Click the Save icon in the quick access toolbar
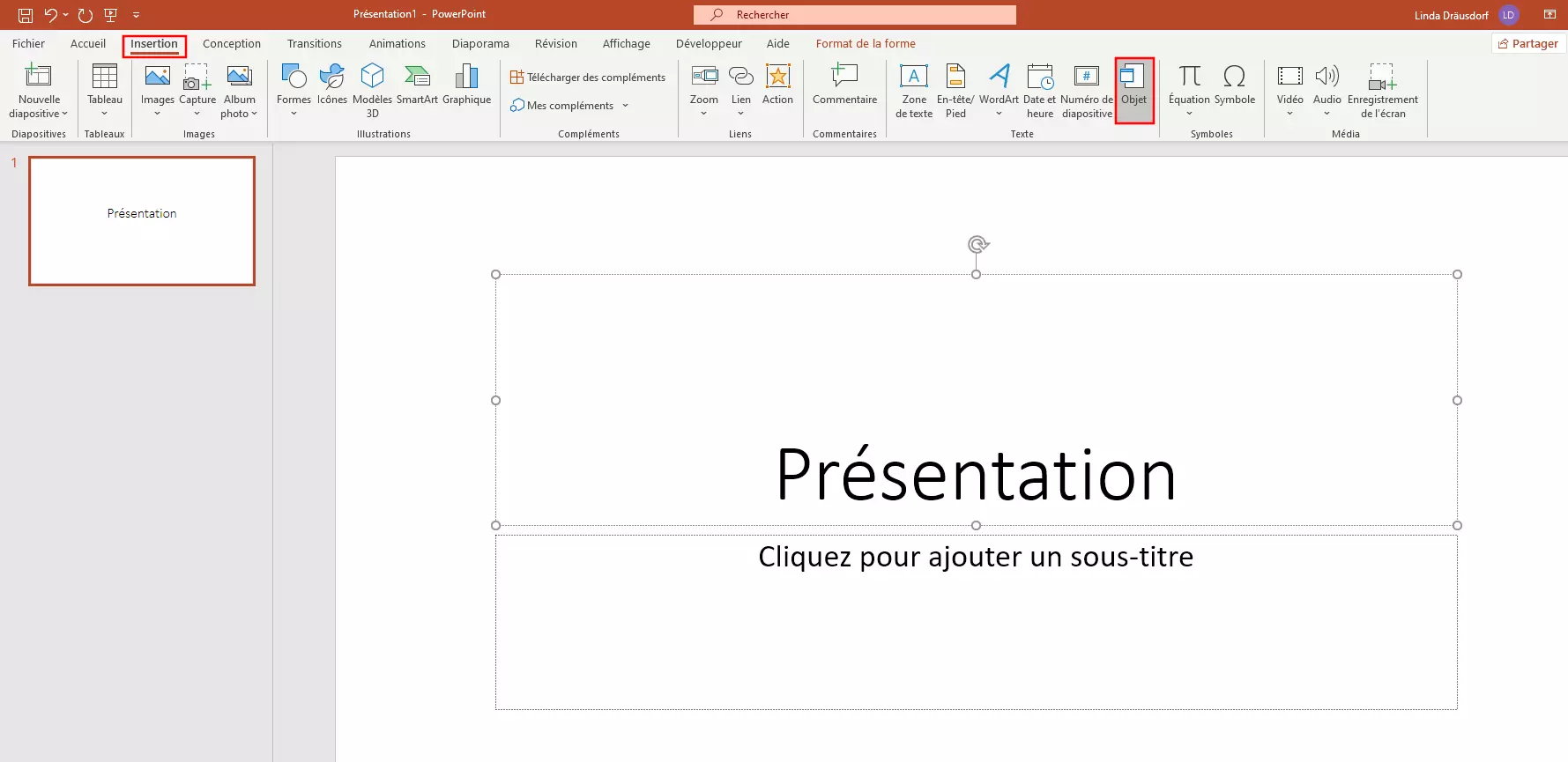Image resolution: width=1568 pixels, height=762 pixels. tap(26, 15)
